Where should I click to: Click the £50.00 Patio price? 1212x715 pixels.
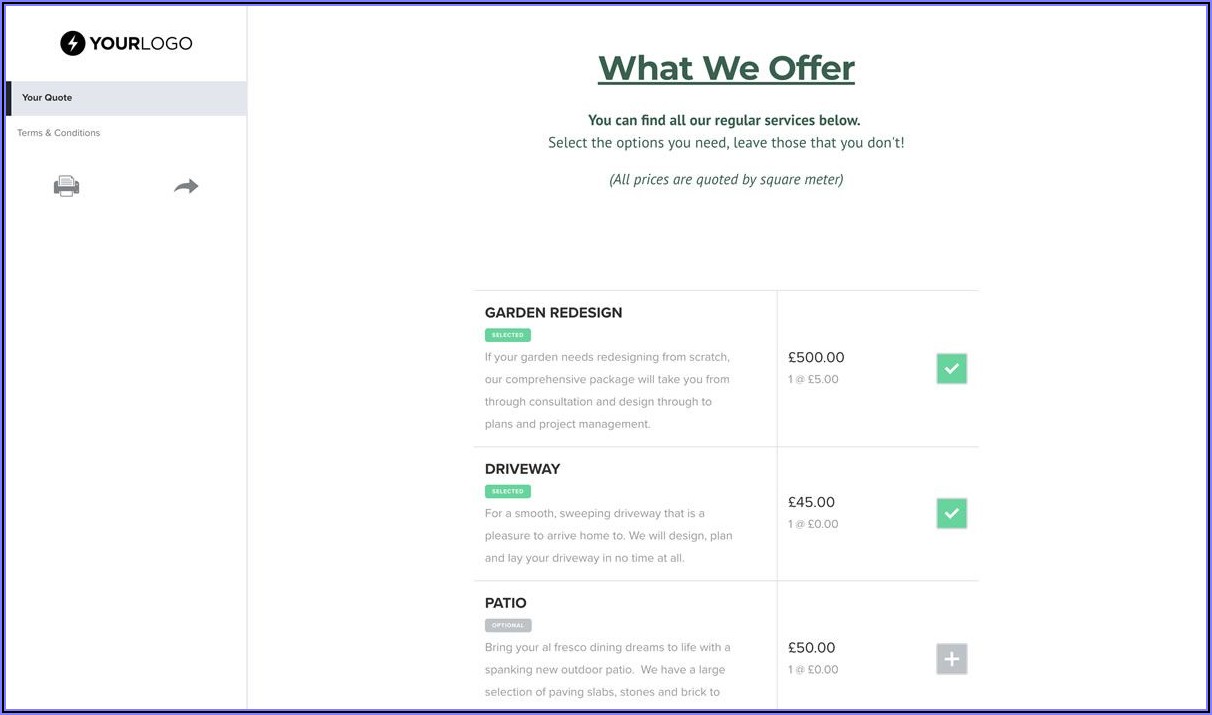(811, 647)
